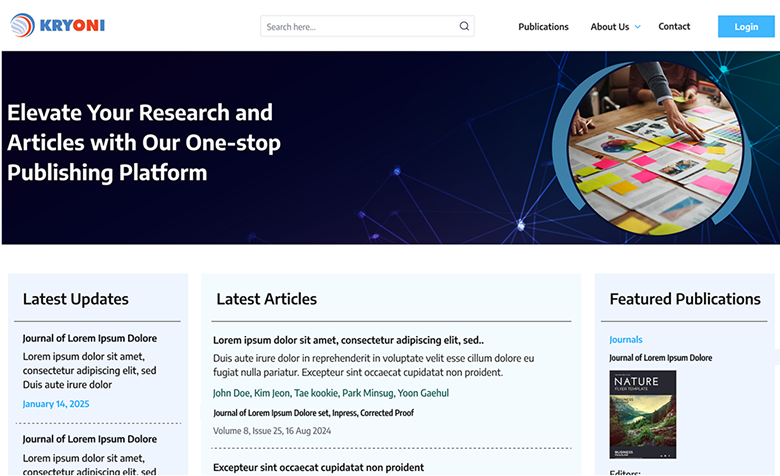Open first Journal of Lorem Ipsum Dolore update
780x476 pixels.
click(x=90, y=338)
